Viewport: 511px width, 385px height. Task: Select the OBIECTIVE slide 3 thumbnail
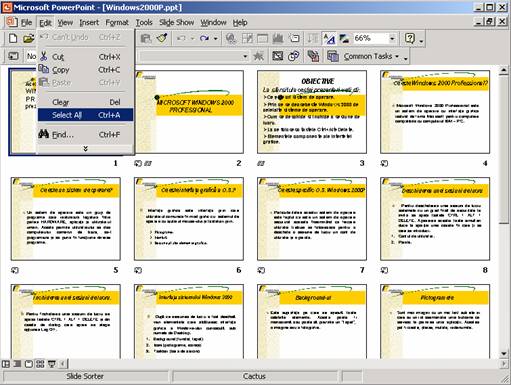pos(312,112)
